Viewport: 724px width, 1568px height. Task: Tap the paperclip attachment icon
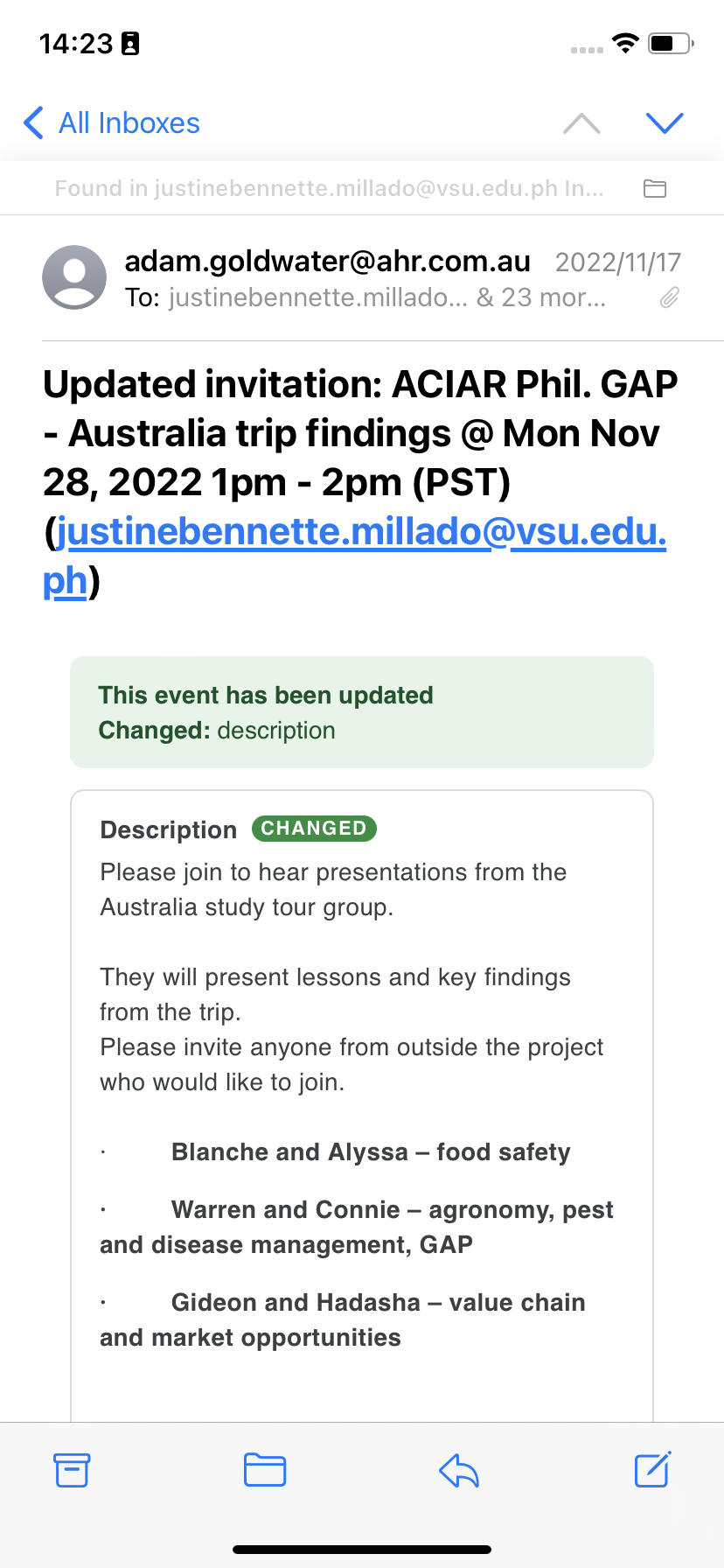(669, 298)
